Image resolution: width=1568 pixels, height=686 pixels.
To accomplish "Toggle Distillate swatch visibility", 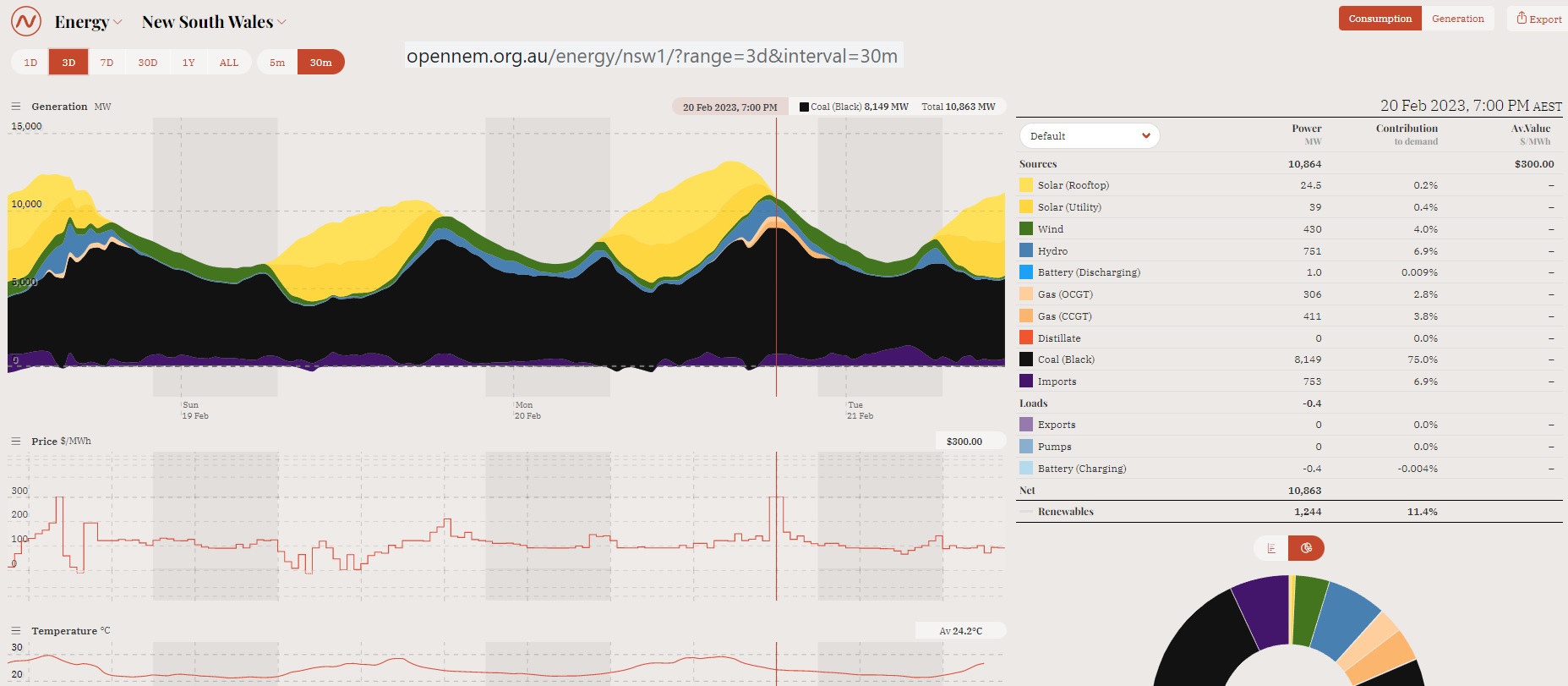I will [1026, 338].
